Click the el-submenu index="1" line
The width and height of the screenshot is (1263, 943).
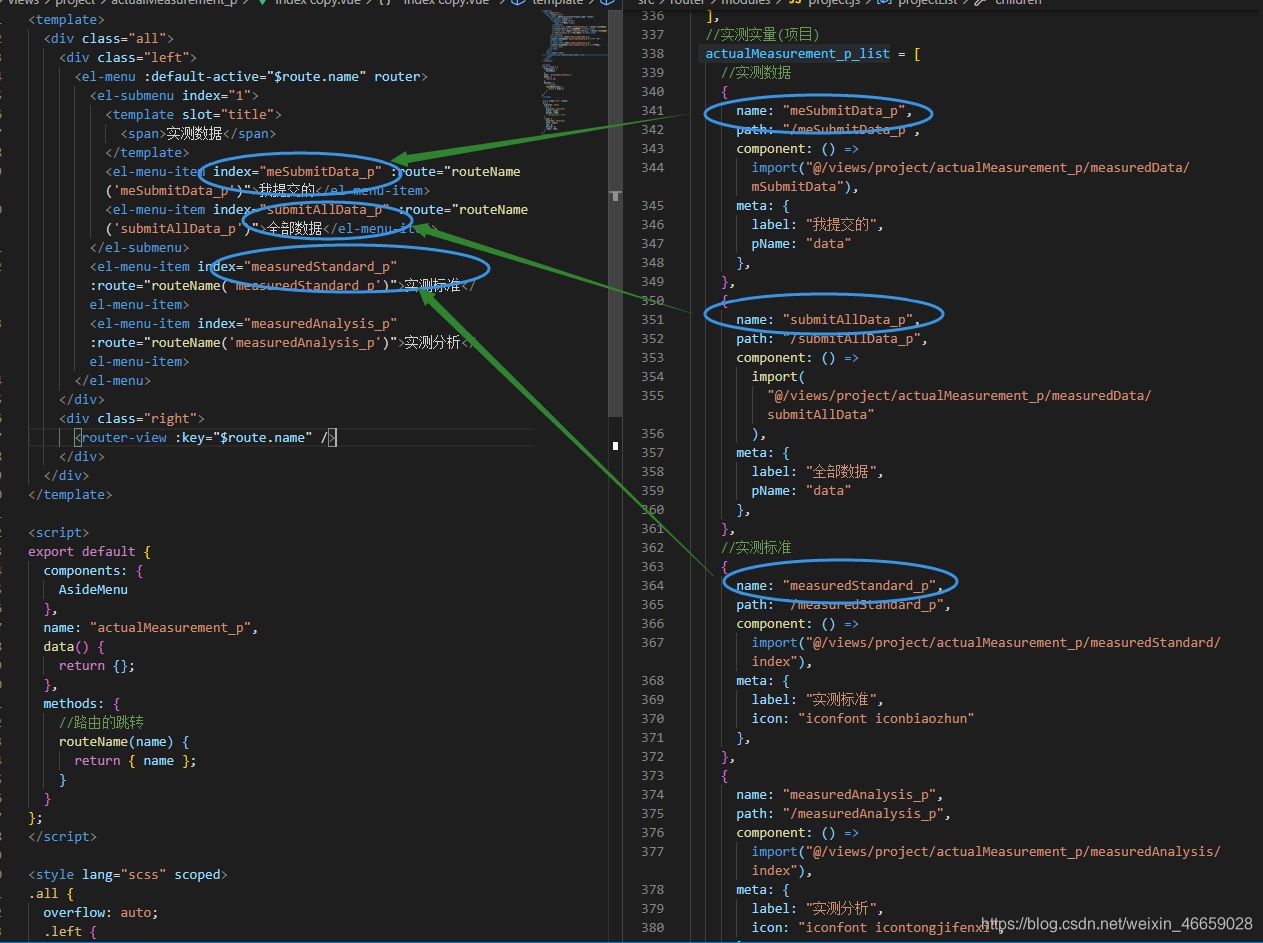(x=174, y=95)
